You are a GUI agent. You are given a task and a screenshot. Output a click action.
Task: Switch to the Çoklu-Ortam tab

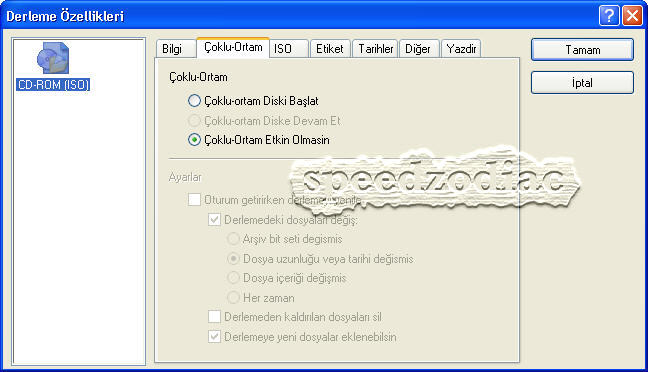(233, 48)
